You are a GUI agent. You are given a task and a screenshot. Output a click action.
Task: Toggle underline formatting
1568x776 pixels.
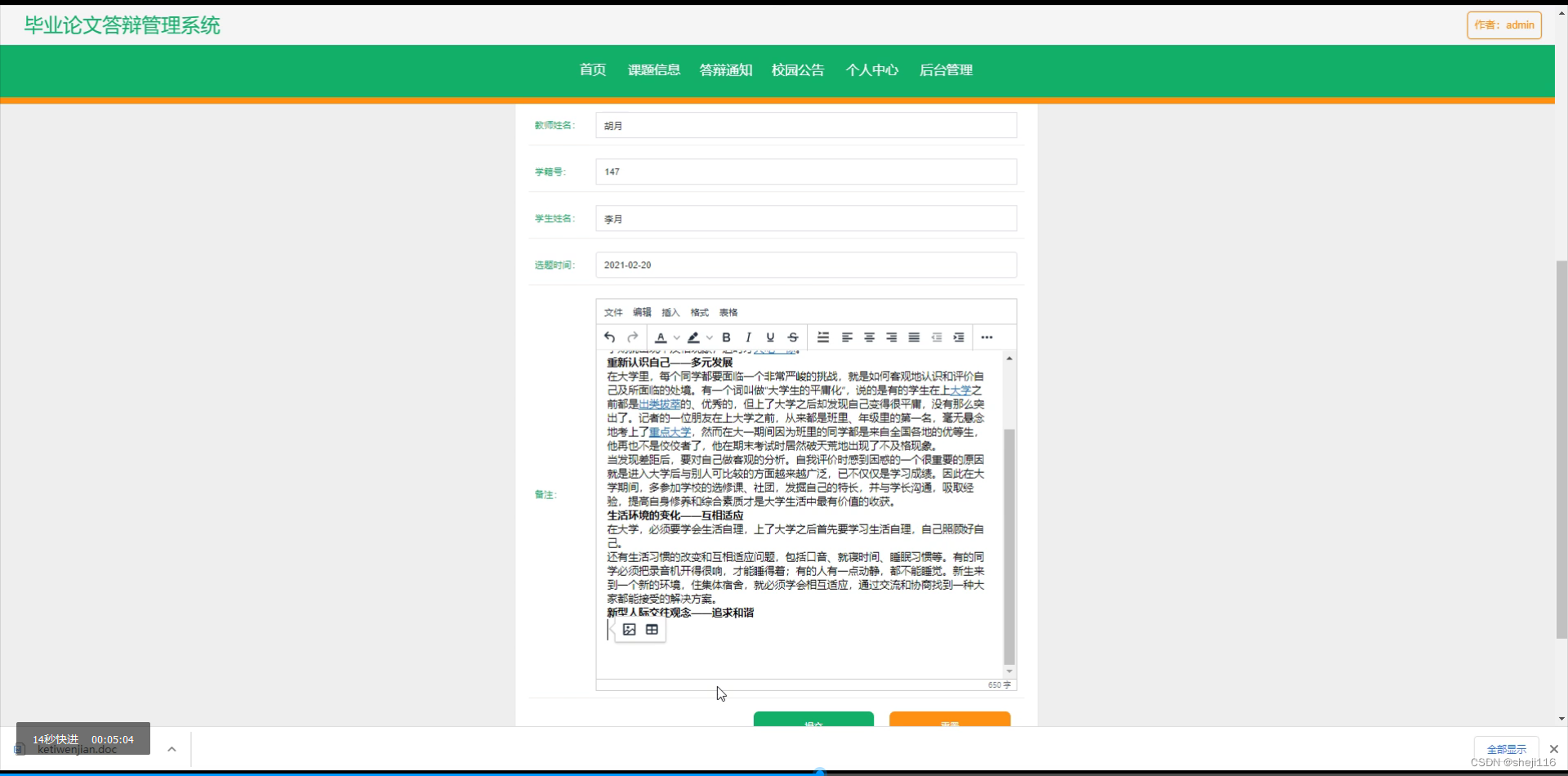coord(770,337)
